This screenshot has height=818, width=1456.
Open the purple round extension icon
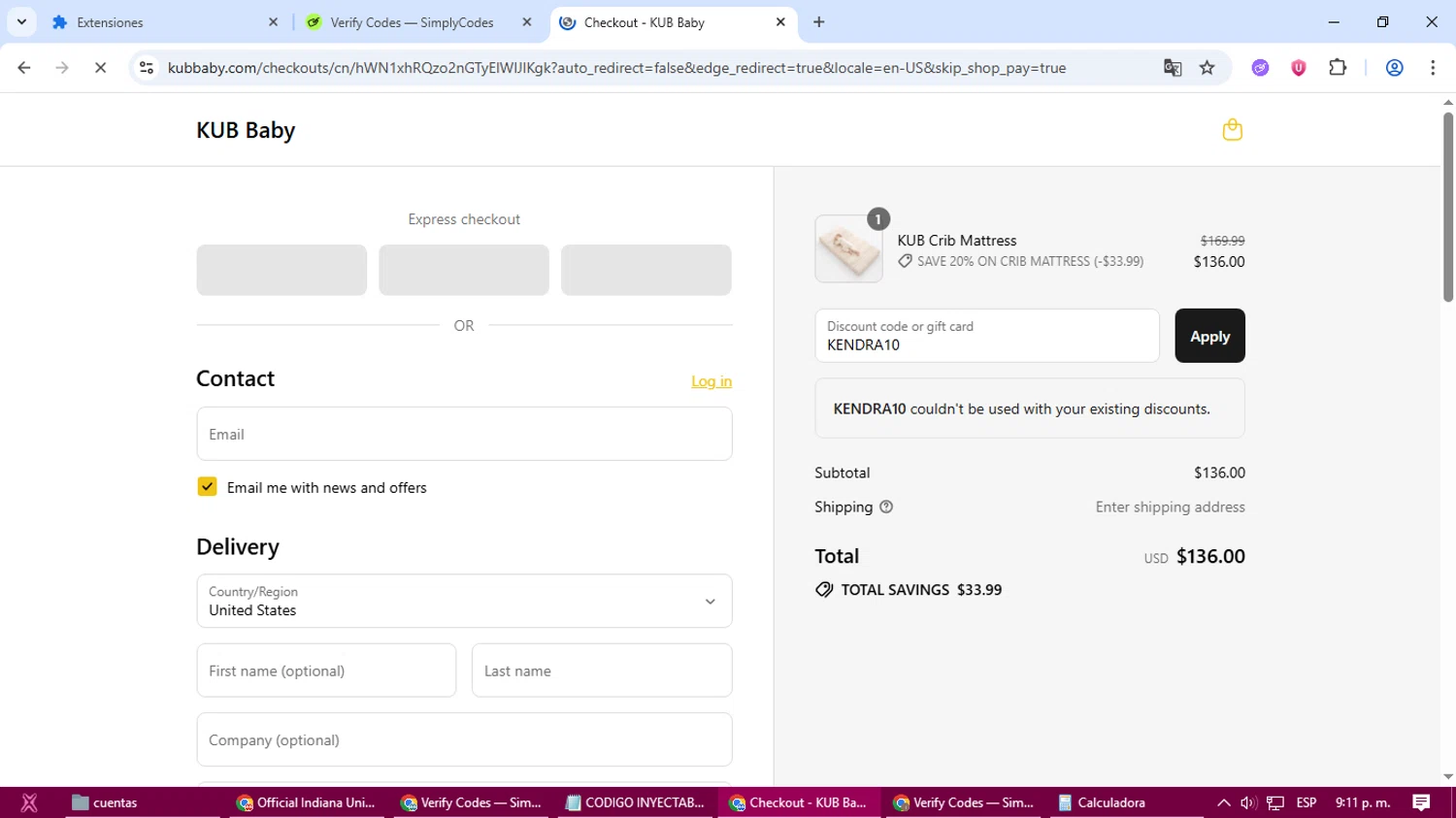coord(1260,68)
